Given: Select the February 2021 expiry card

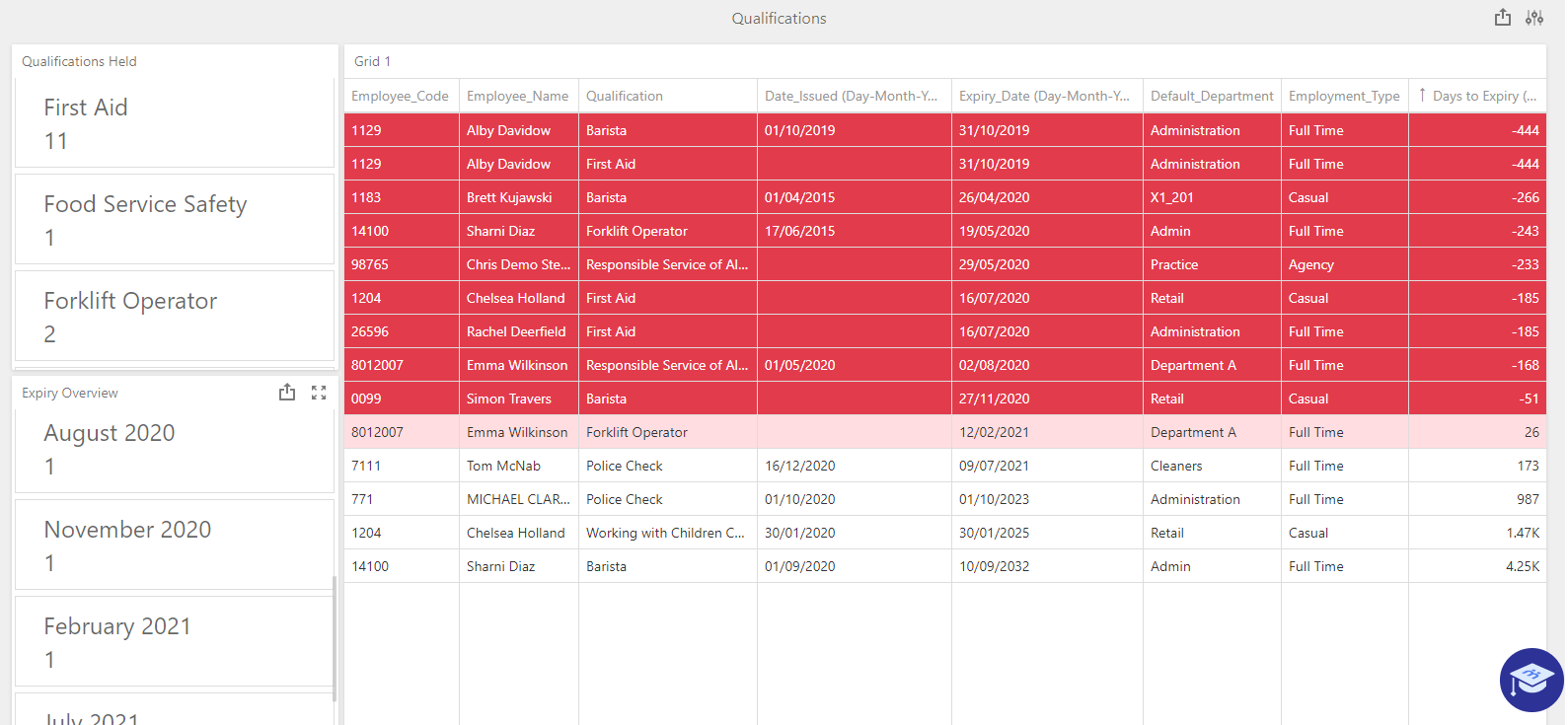Looking at the screenshot, I should [x=175, y=642].
